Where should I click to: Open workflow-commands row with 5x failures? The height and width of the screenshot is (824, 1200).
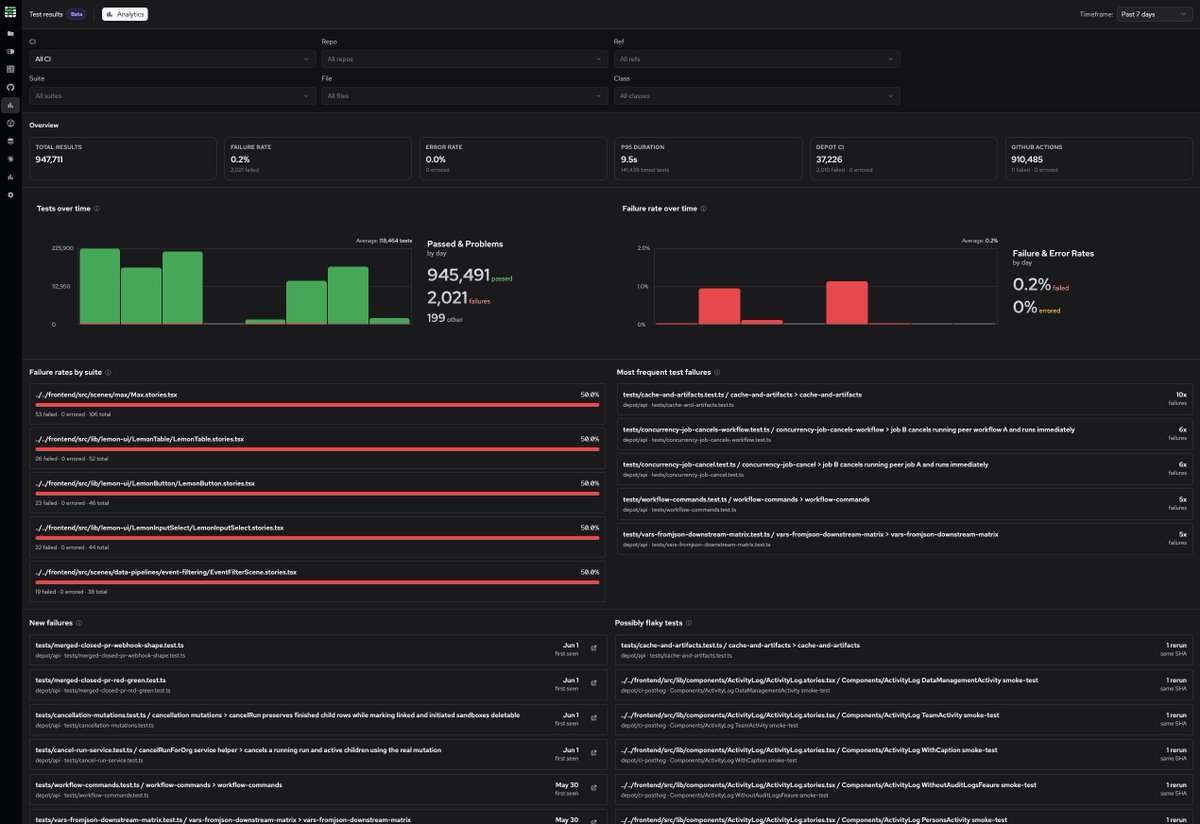point(905,504)
